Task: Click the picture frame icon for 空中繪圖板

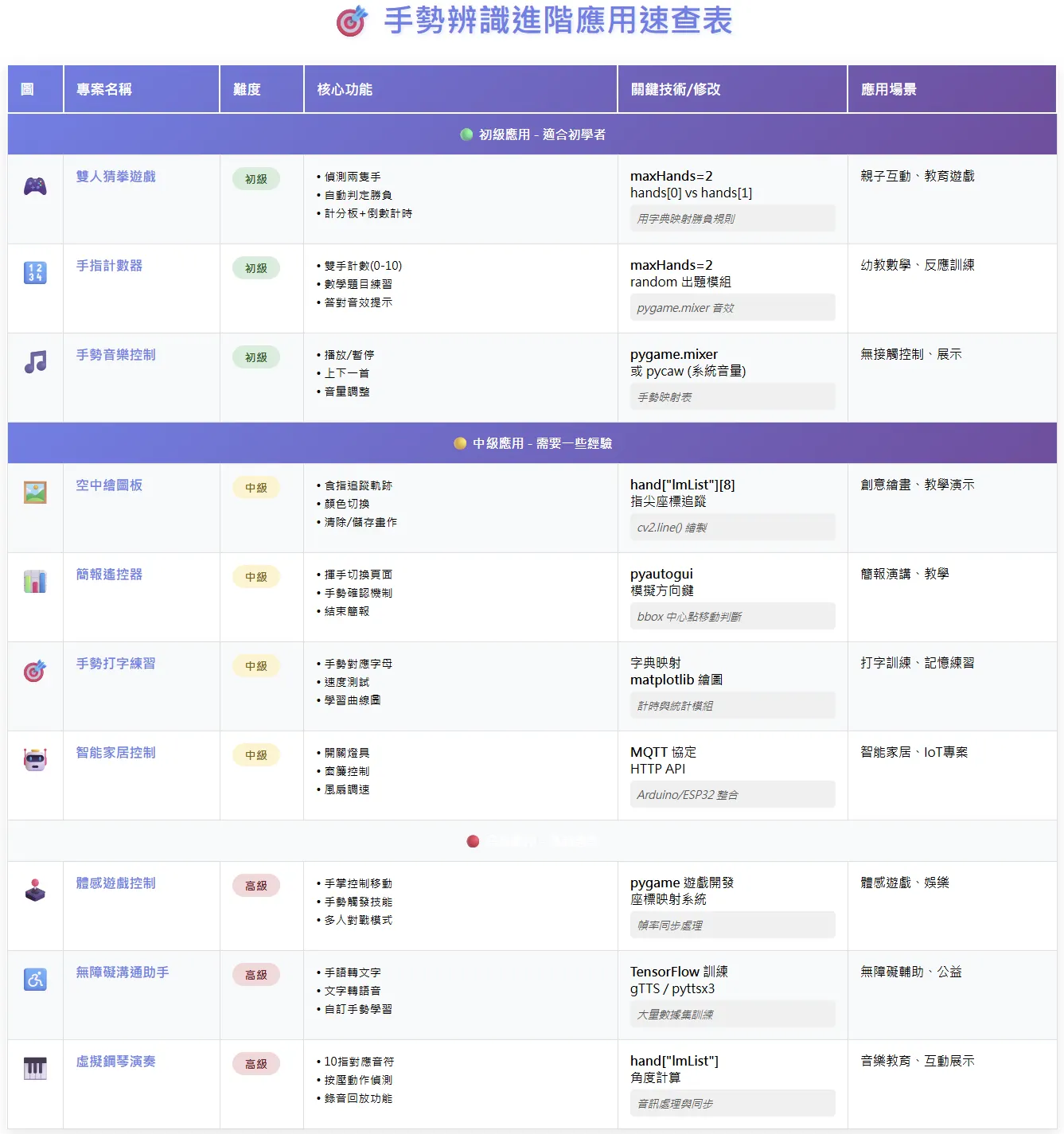Action: [x=35, y=493]
